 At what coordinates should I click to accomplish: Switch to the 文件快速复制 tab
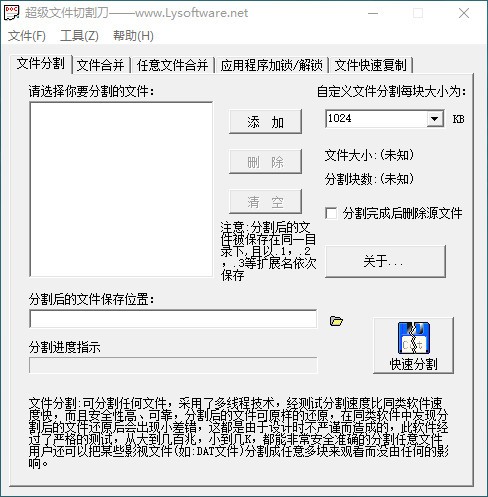[370, 65]
